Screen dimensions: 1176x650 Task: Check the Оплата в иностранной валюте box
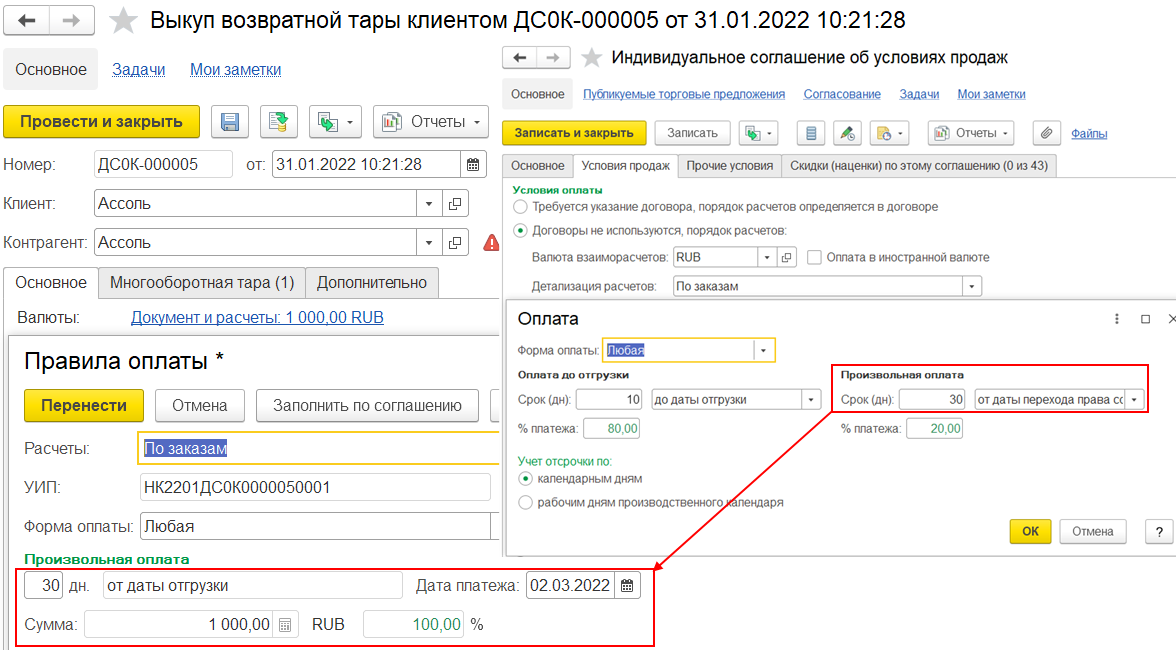815,257
